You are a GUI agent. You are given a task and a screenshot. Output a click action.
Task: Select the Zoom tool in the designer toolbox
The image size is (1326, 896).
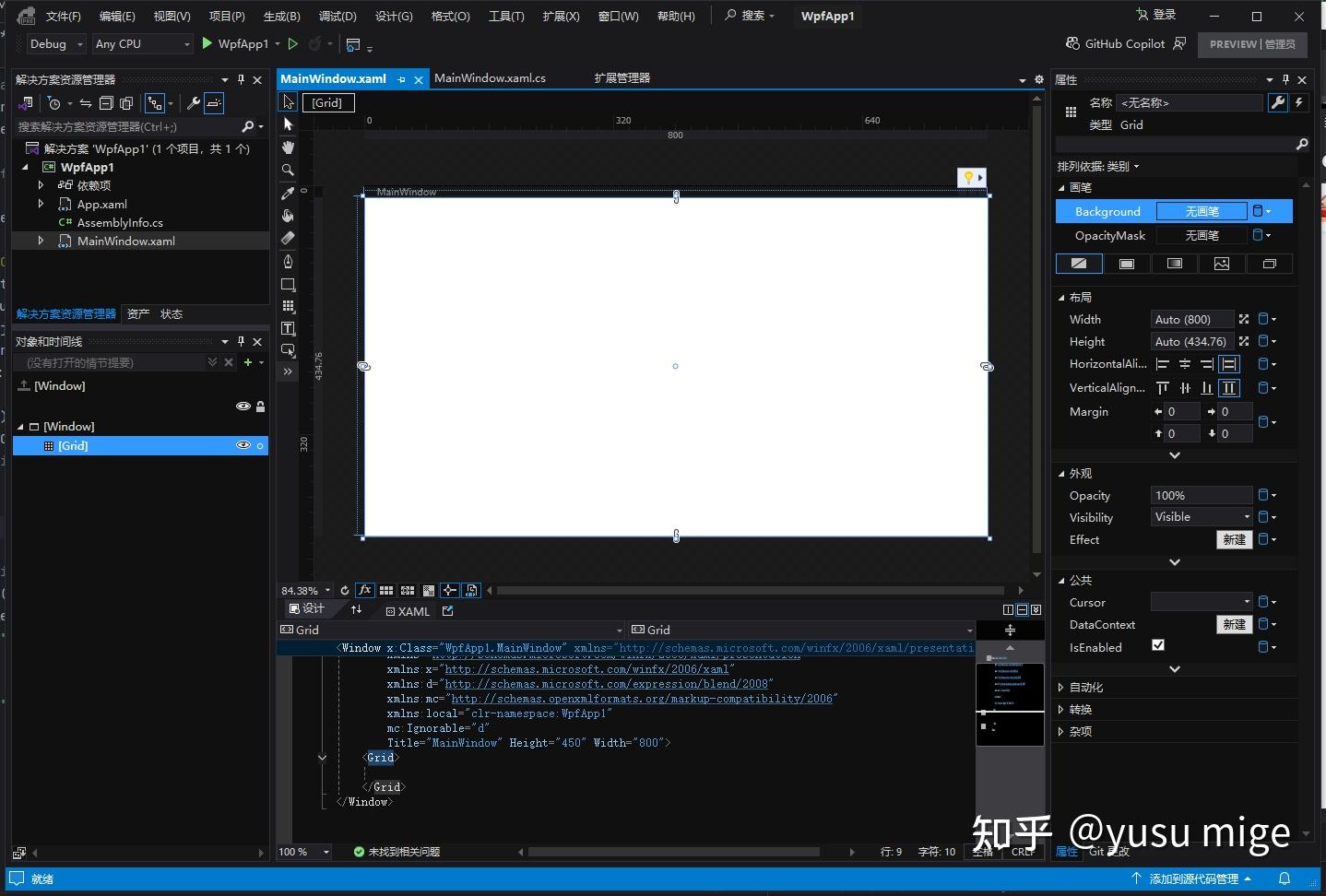pos(288,171)
